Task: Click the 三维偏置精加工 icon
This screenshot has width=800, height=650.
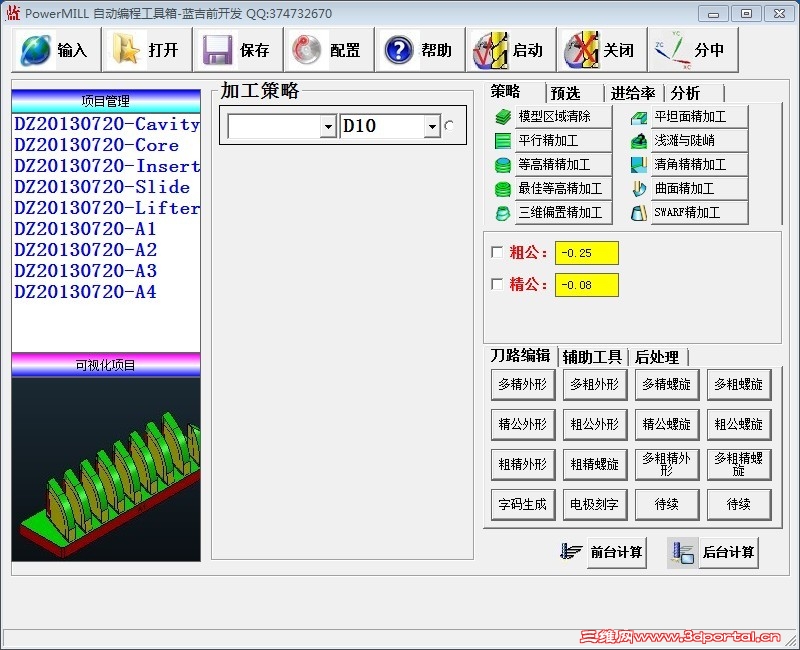Action: click(503, 213)
